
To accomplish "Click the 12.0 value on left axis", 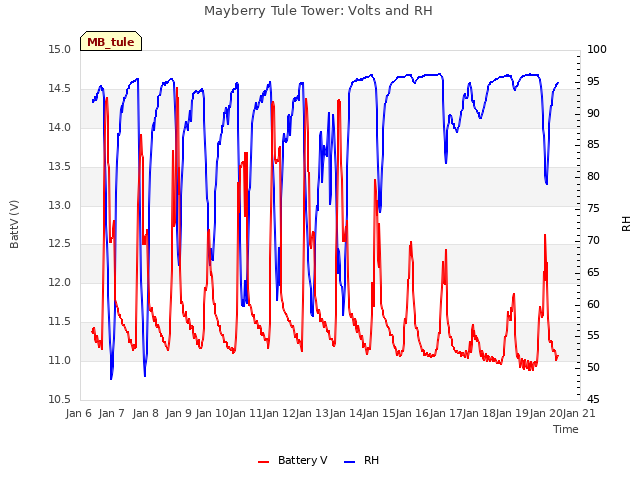I will pos(60,282).
